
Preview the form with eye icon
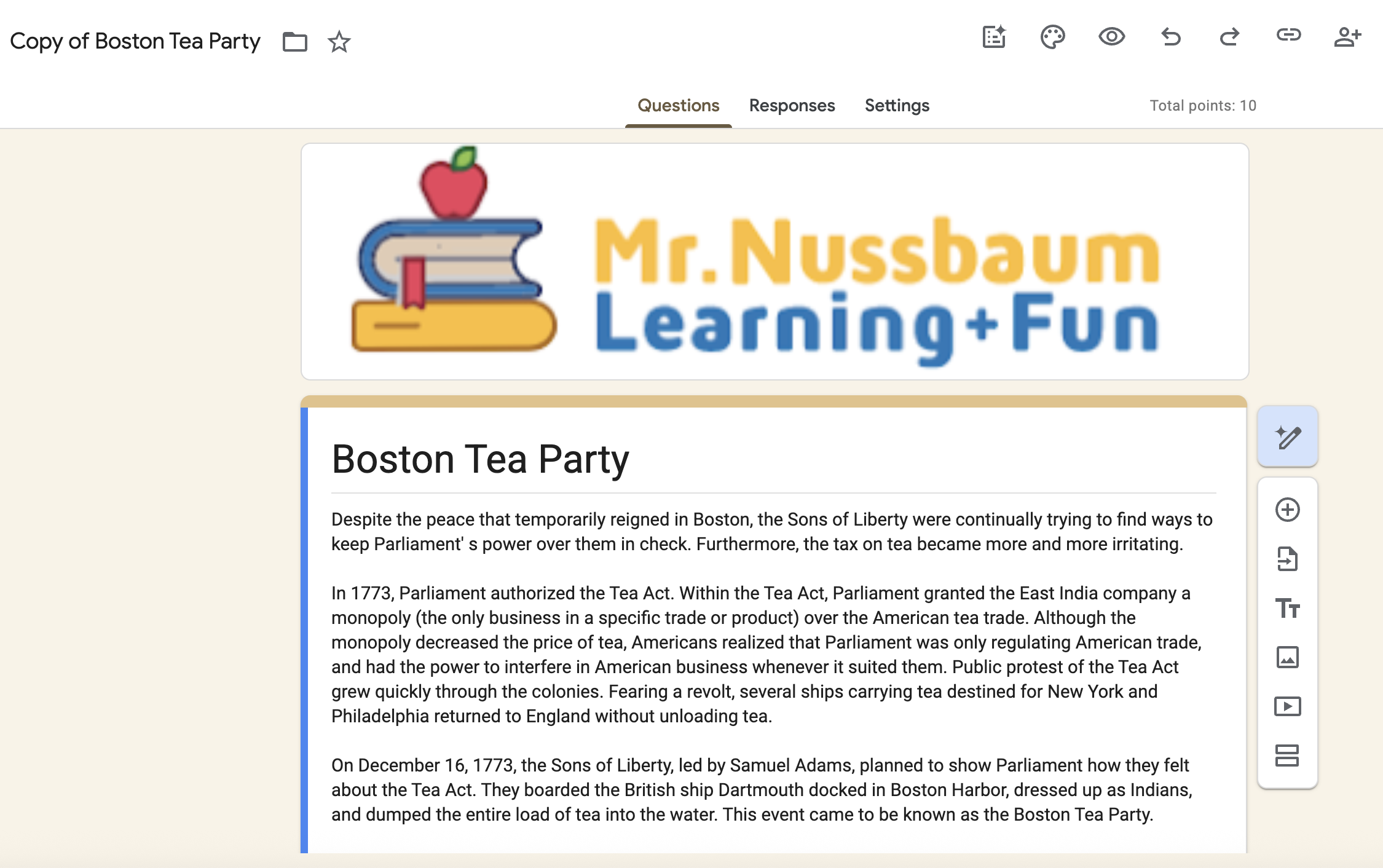pos(1111,37)
